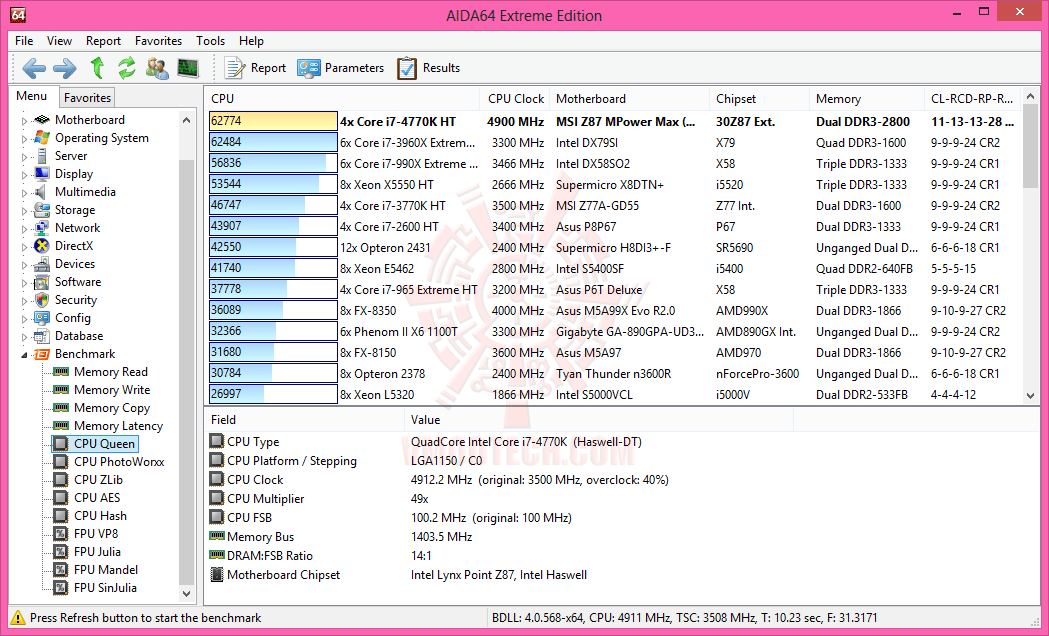Viewport: 1049px width, 636px height.
Task: Select the Devices icon in tree
Action: (x=42, y=264)
